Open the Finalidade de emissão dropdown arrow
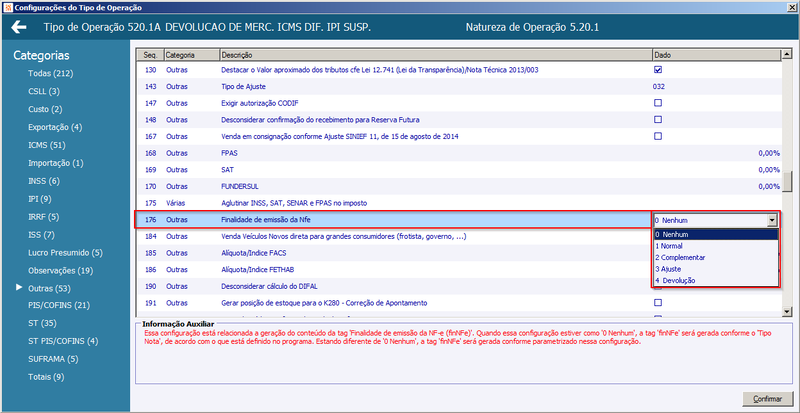Viewport: 800px width, 413px height. [772, 220]
